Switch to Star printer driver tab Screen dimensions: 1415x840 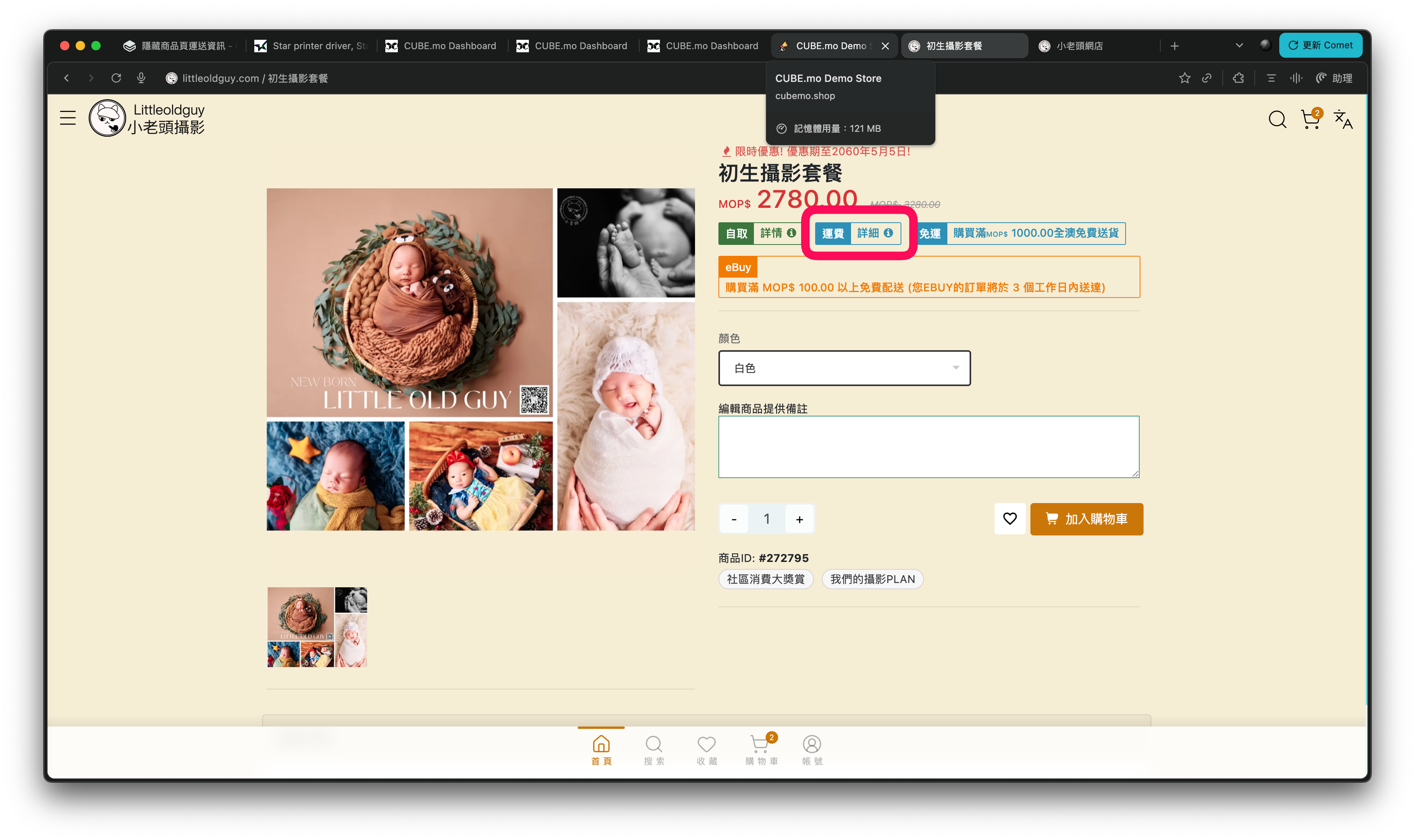click(x=311, y=46)
